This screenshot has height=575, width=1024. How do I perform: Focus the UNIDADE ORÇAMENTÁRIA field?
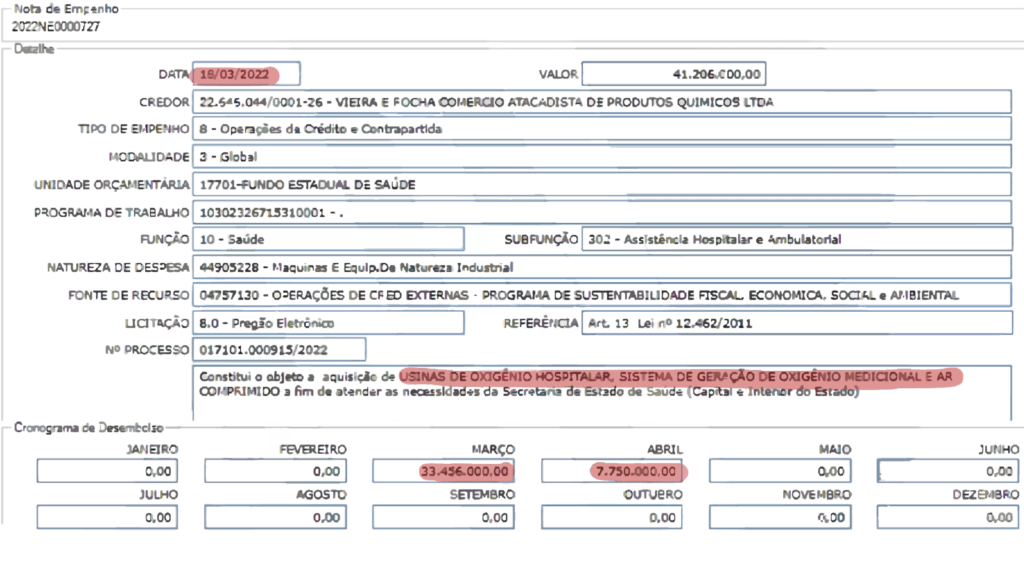tap(602, 185)
